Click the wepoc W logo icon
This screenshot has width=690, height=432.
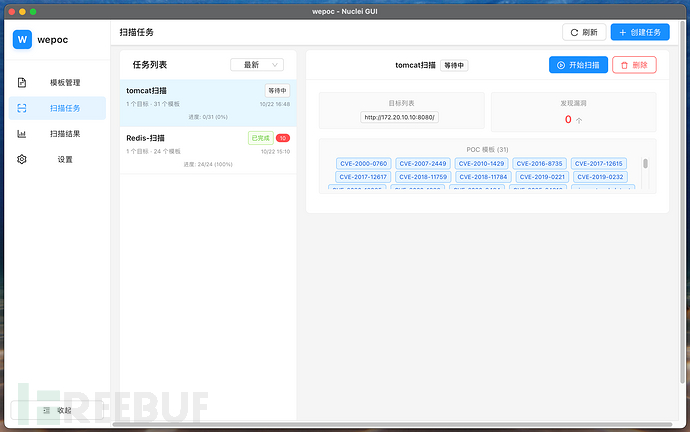click(23, 40)
